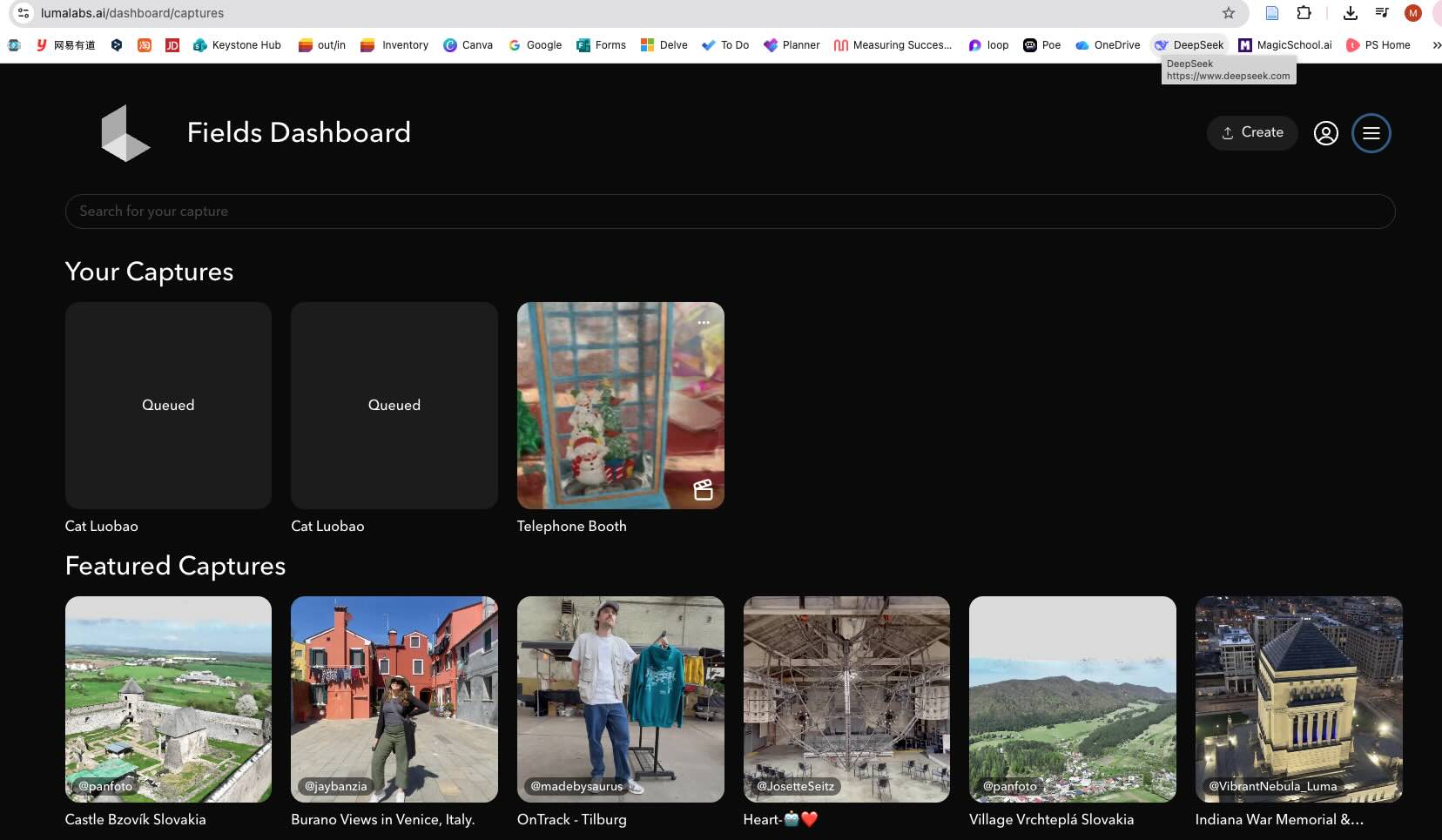Open the hamburger menu in the dashboard header
The width and height of the screenshot is (1442, 840).
pos(1371,133)
